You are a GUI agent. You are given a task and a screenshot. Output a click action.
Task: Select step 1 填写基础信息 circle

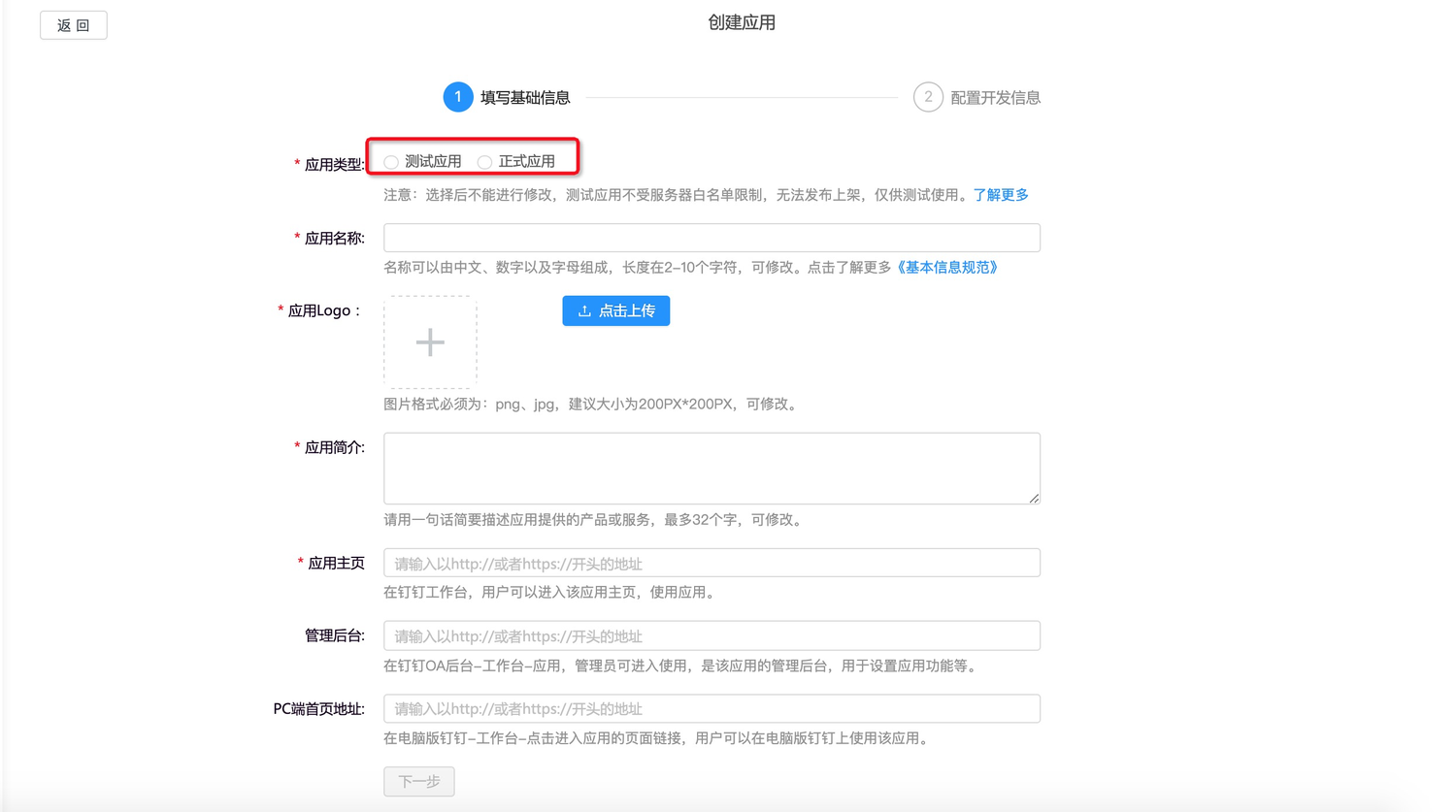tap(458, 97)
